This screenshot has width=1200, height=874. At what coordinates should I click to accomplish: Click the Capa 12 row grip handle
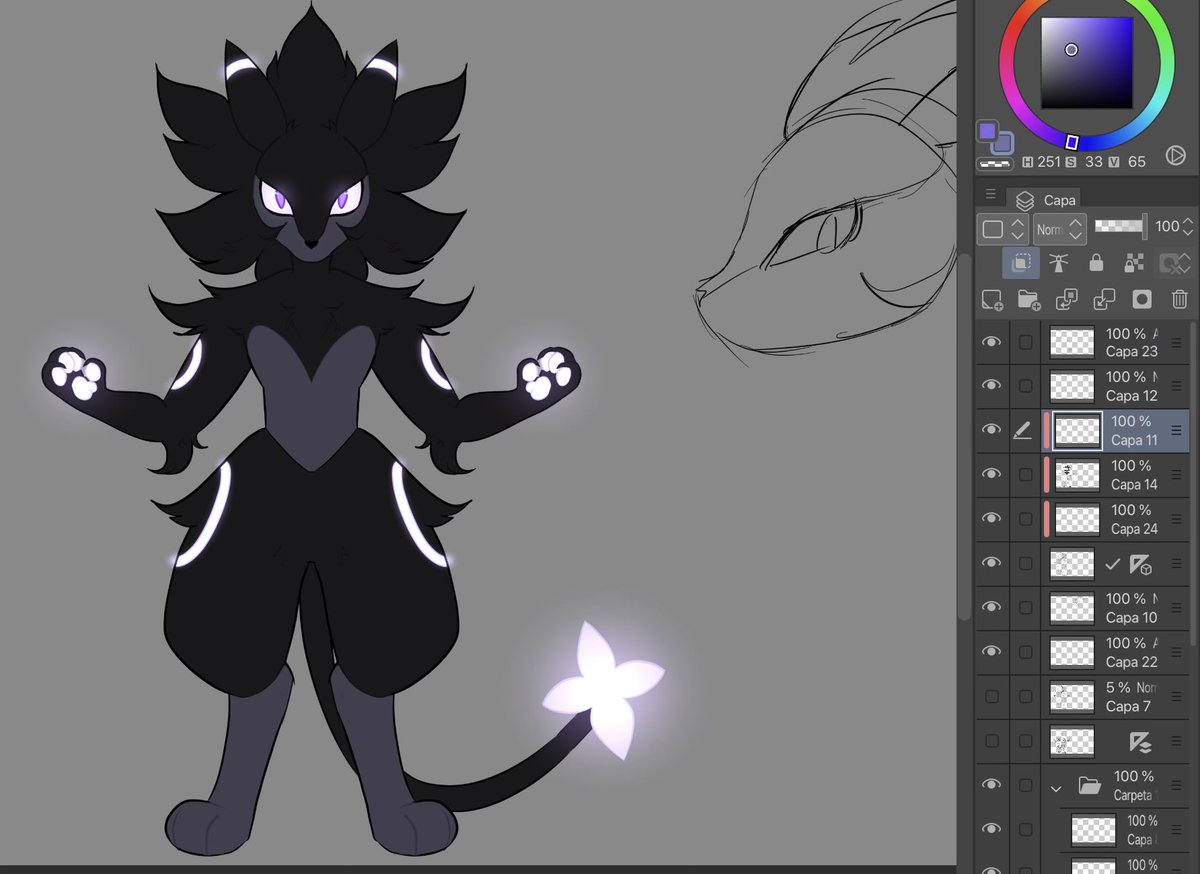[x=1176, y=387]
